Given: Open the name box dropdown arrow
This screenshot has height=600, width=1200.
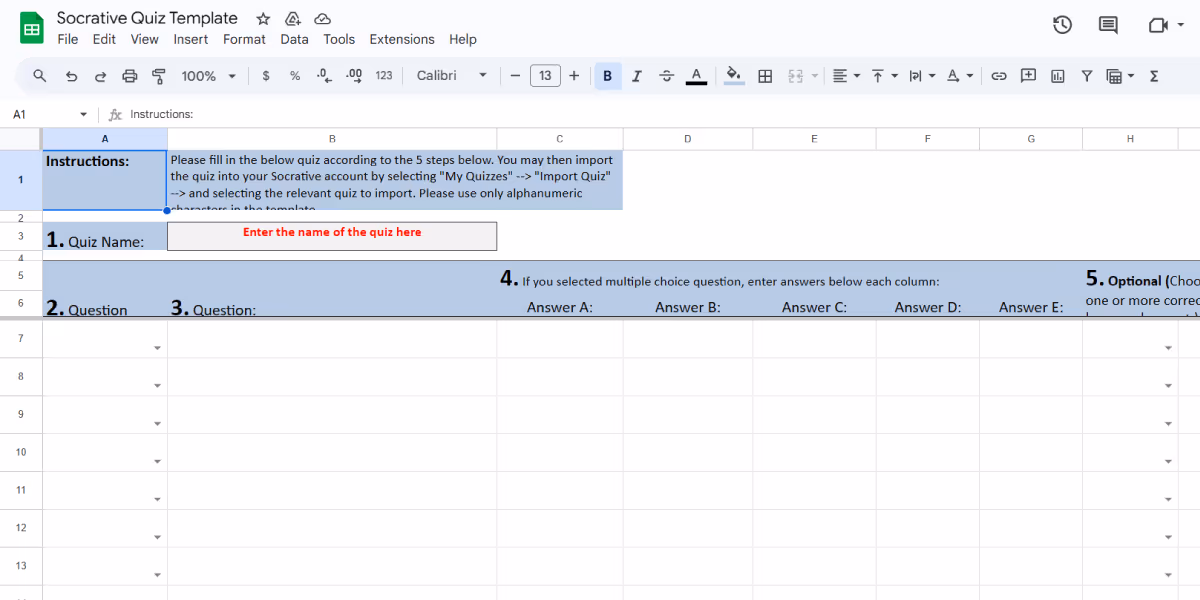Looking at the screenshot, I should coord(83,114).
